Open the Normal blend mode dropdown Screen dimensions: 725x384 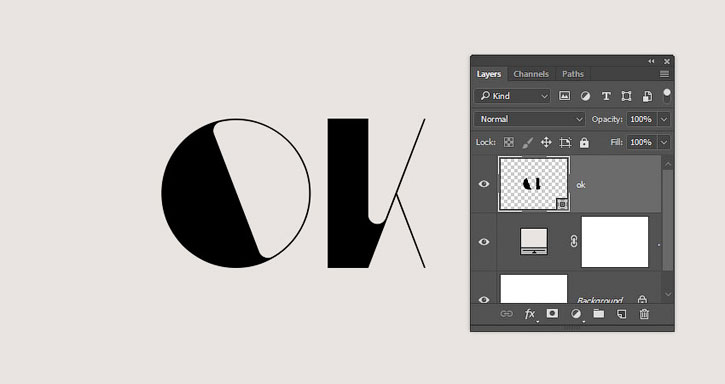coord(530,119)
